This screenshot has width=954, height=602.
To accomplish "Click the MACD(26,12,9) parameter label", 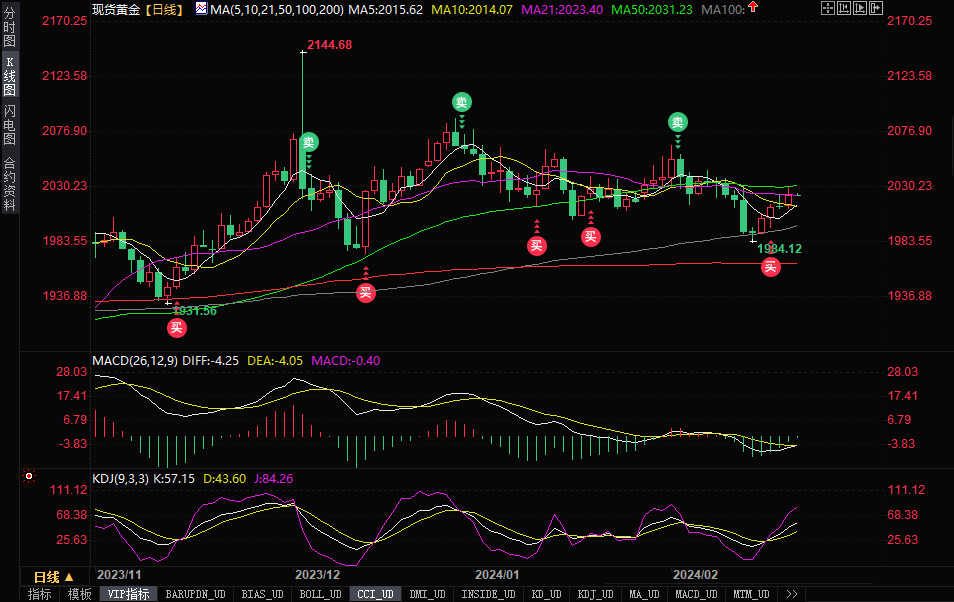I will pos(134,360).
